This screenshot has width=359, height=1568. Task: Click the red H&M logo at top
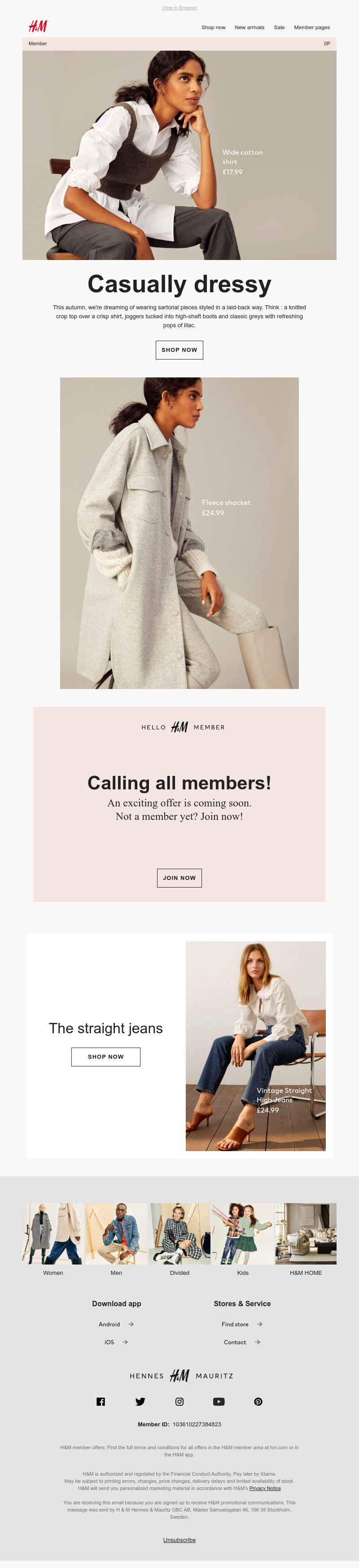38,26
